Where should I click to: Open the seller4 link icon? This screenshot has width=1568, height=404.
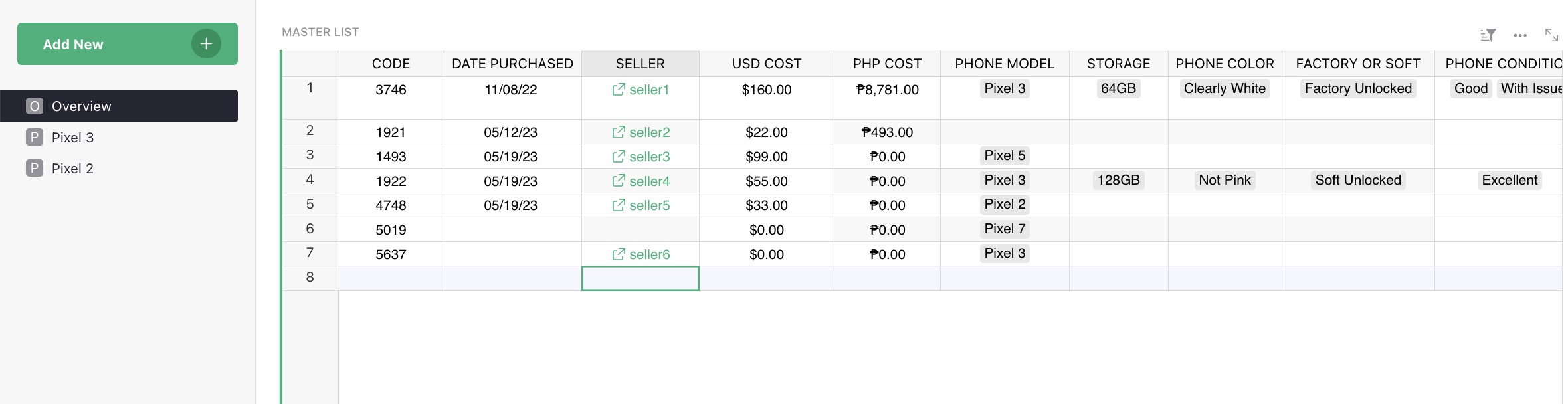618,181
